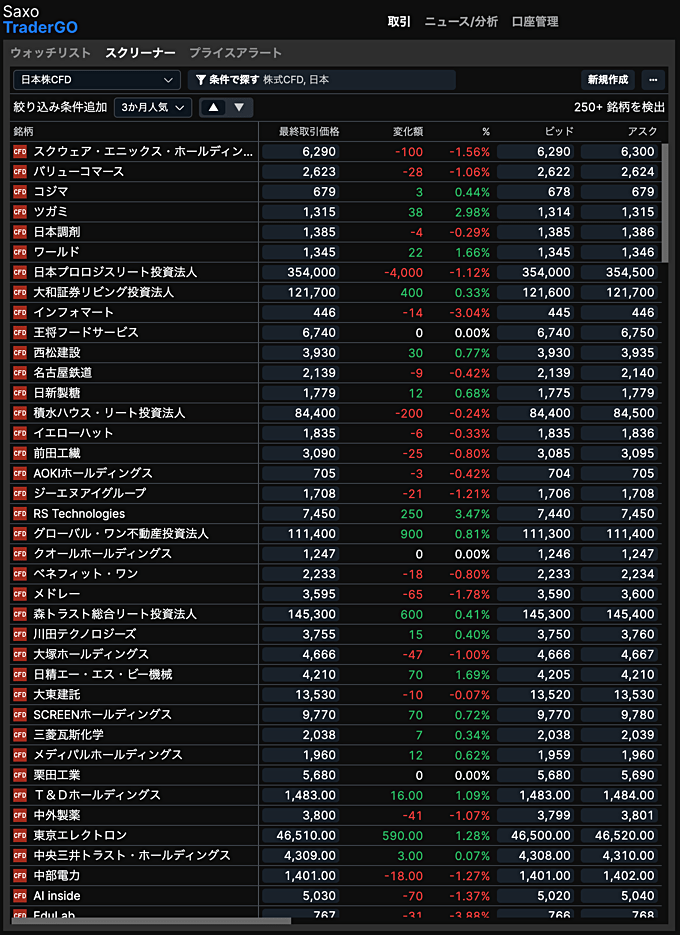Image resolution: width=680 pixels, height=935 pixels.
Task: Click CFD icon beside バリューコマース
Action: (x=20, y=172)
